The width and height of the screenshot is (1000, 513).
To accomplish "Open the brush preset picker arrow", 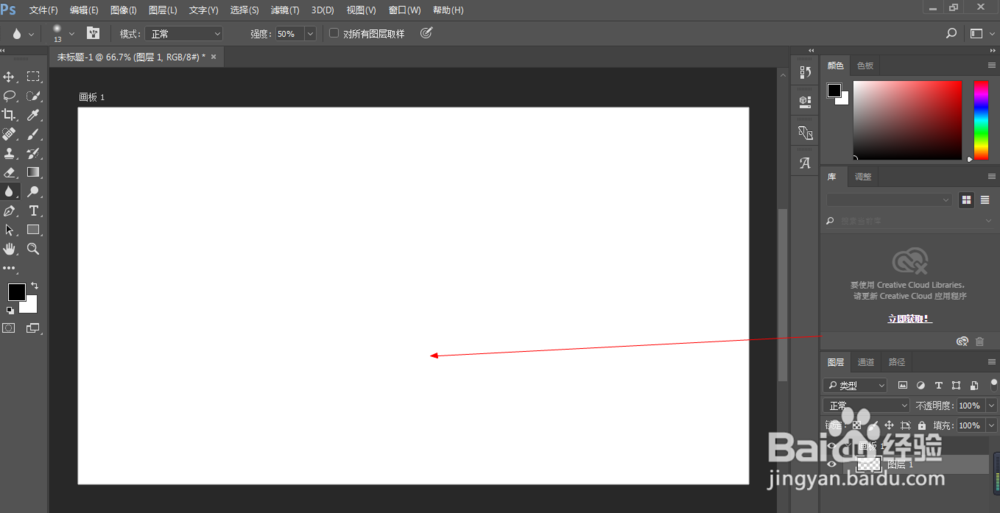I will (71, 34).
